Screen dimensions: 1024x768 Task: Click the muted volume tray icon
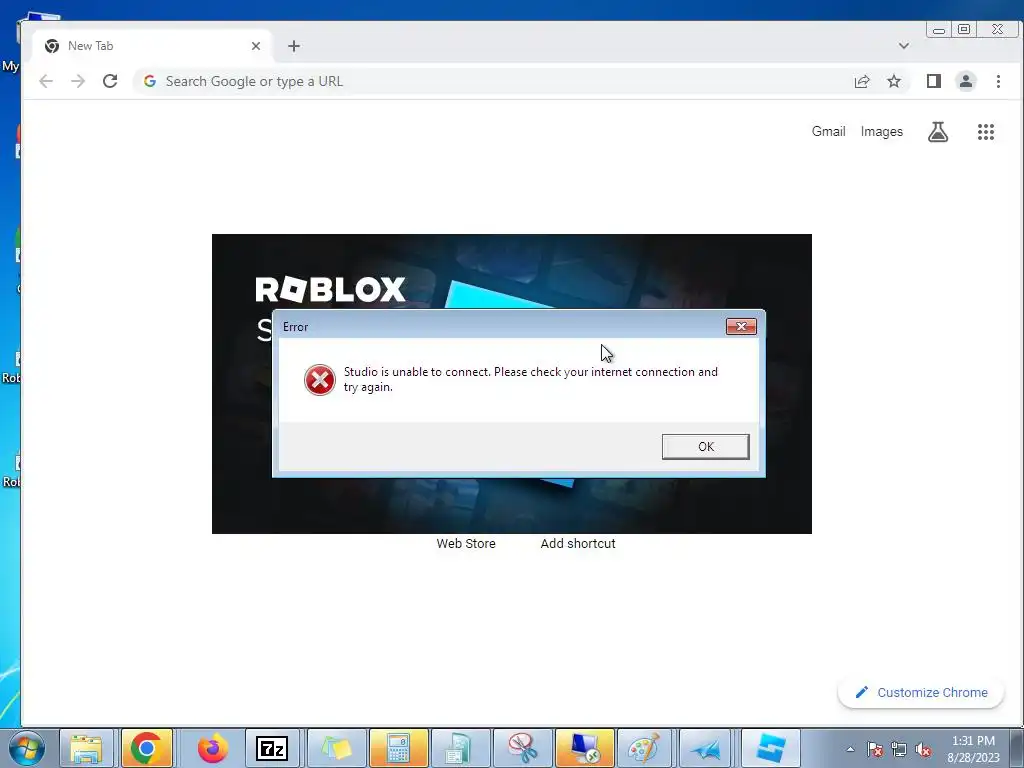[923, 750]
